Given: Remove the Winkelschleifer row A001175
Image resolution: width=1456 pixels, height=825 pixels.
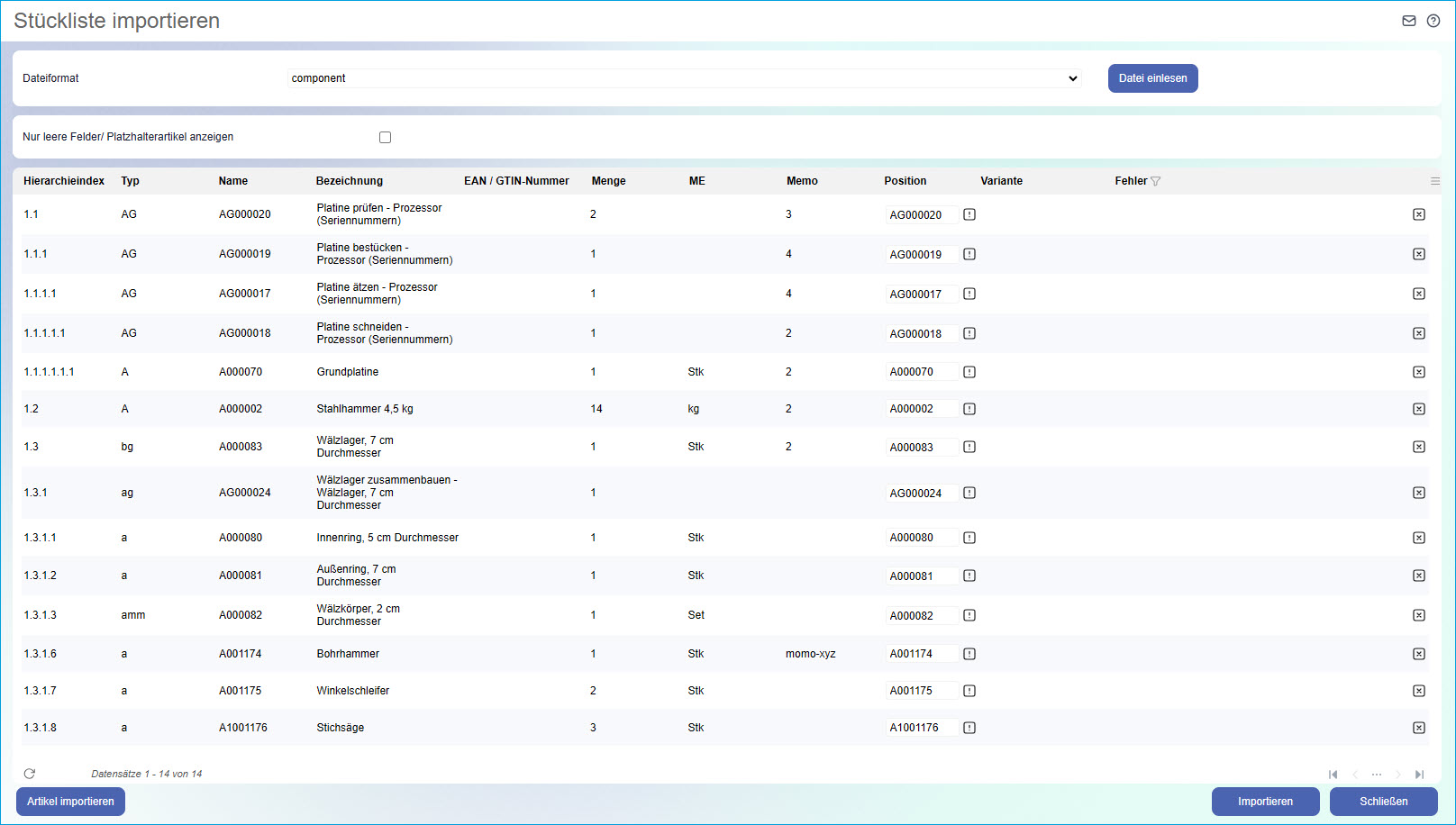Looking at the screenshot, I should pos(1419,691).
